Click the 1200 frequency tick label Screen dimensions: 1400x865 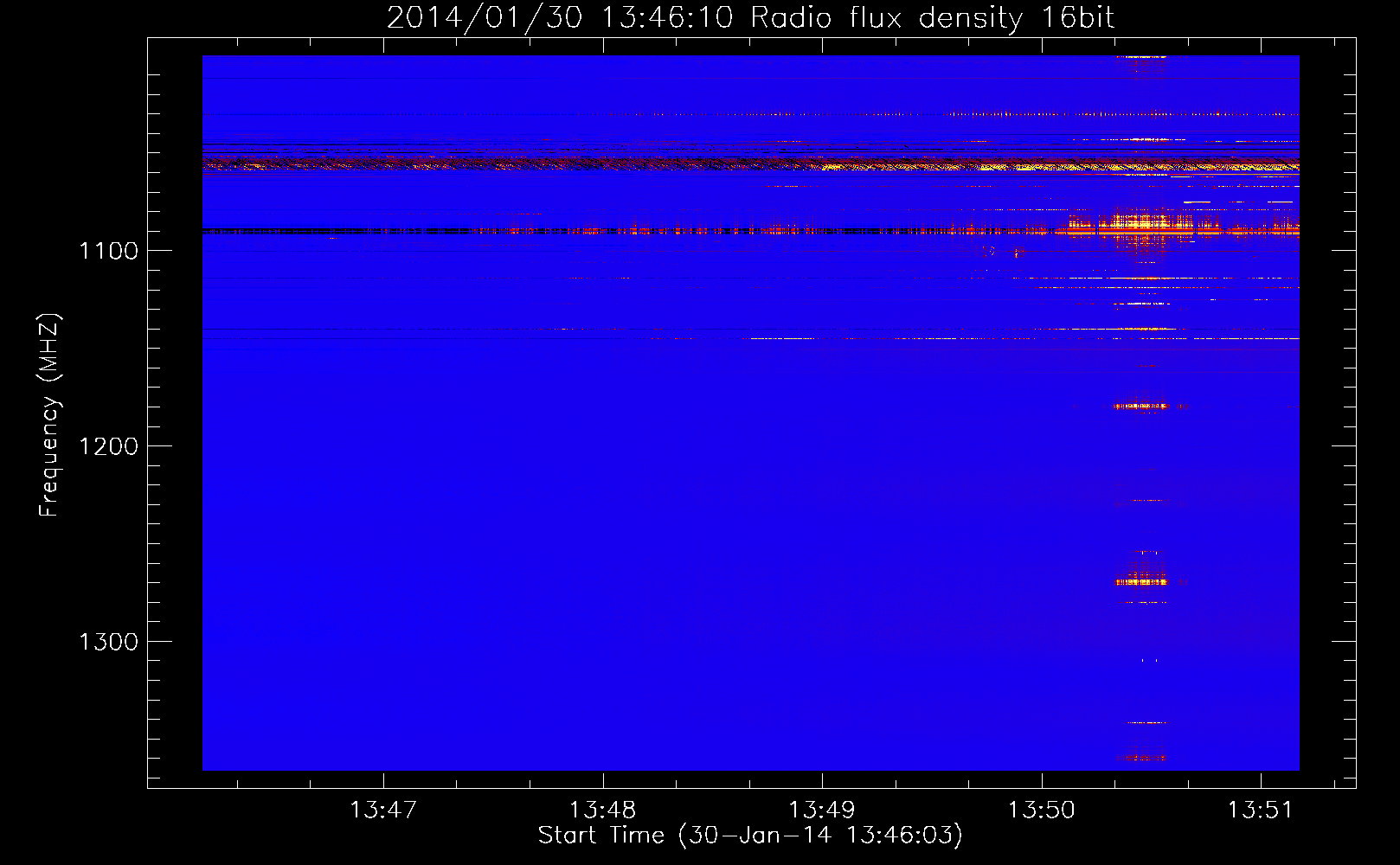[x=109, y=446]
